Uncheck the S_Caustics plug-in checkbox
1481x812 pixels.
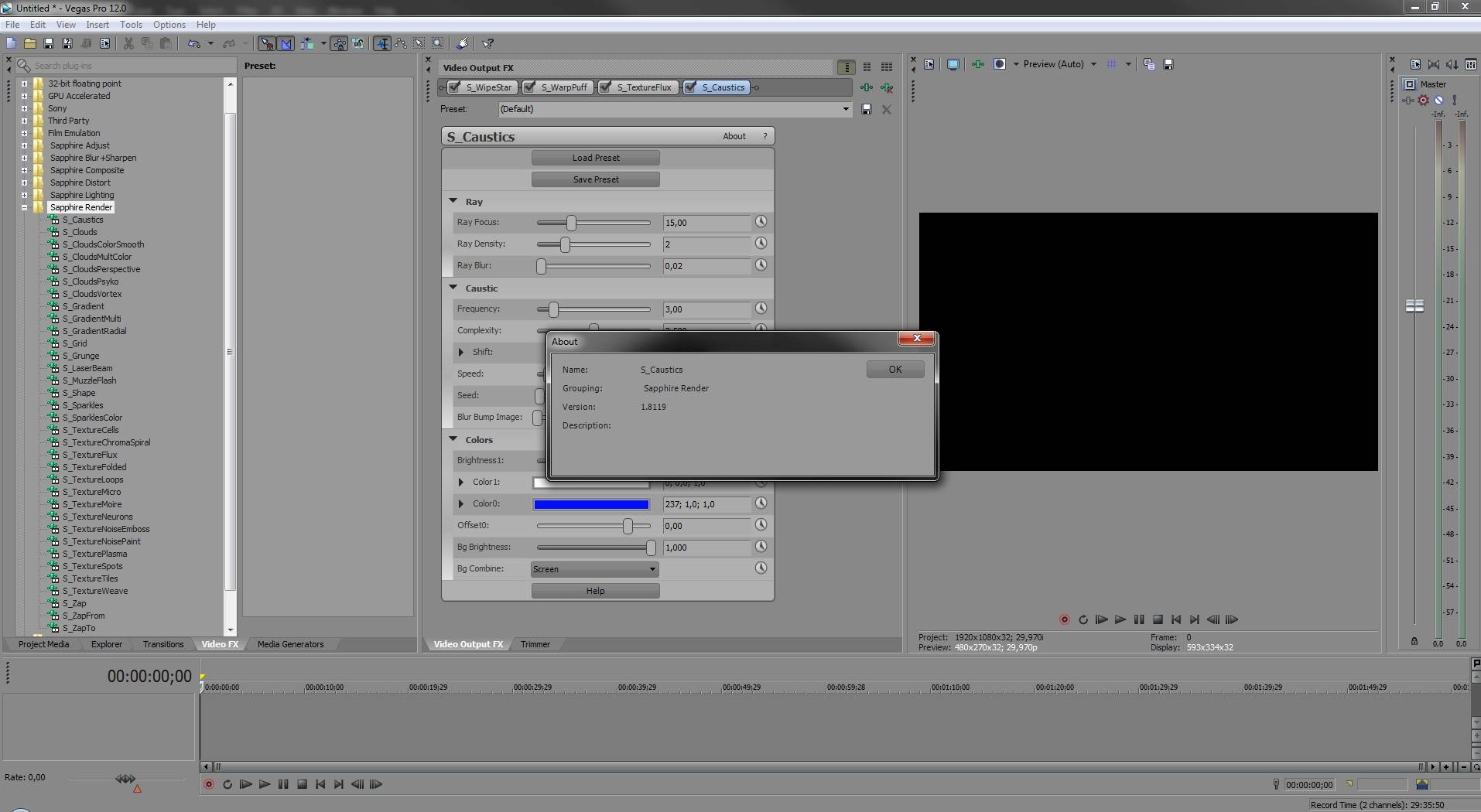[690, 87]
